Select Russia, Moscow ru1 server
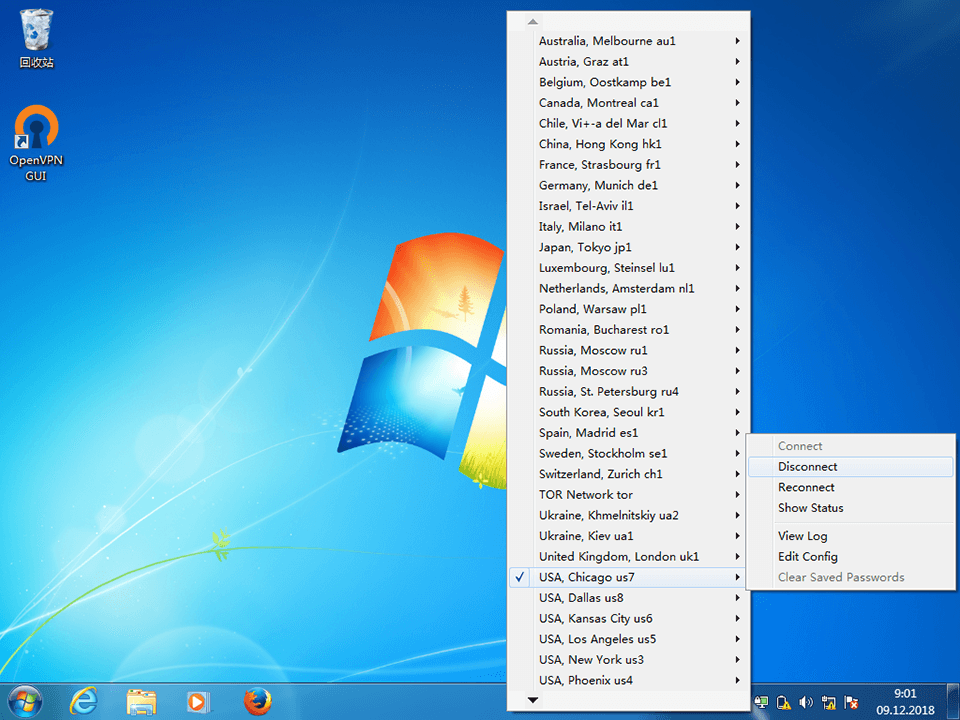This screenshot has width=960, height=720. (x=628, y=350)
